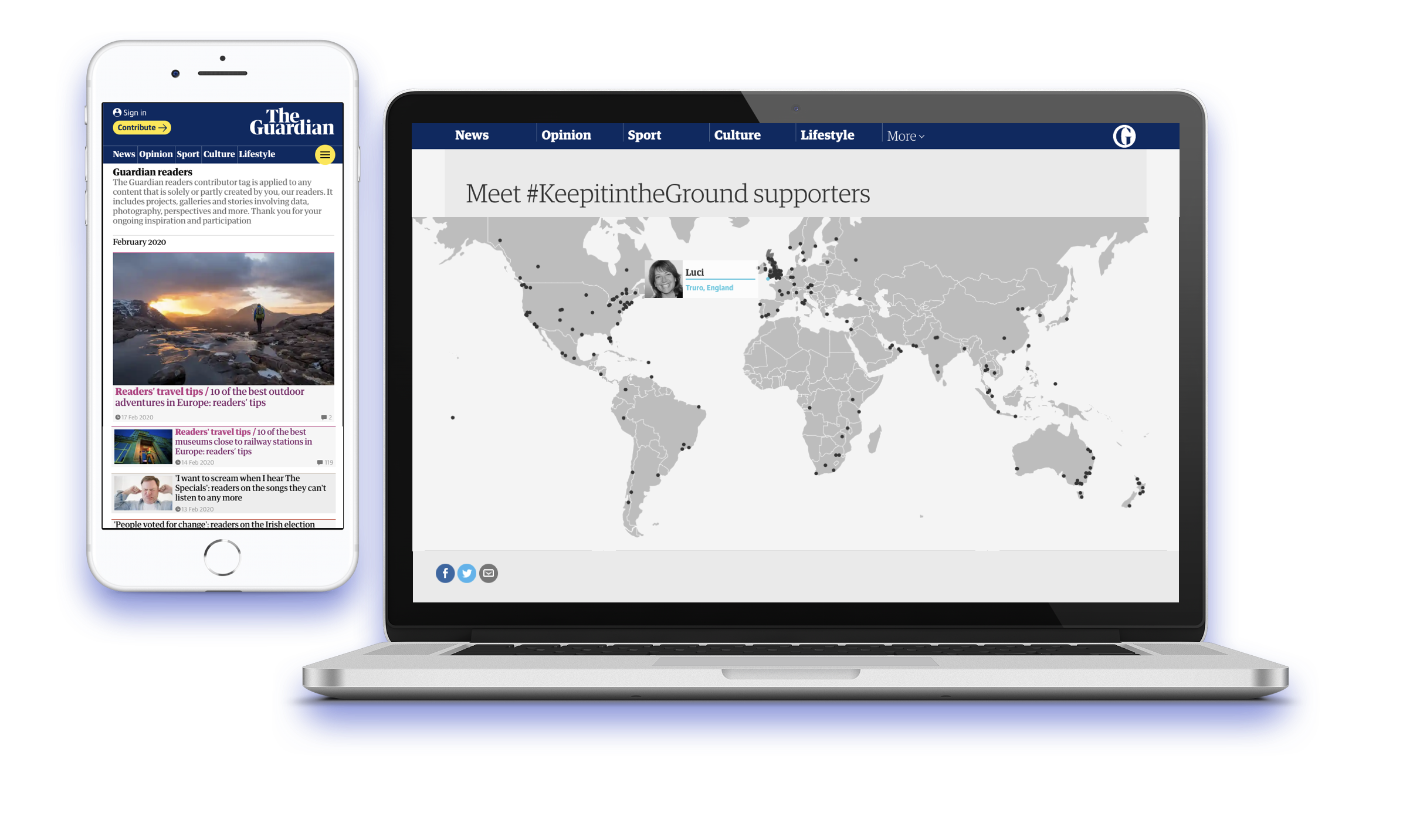The image size is (1403, 840).
Task: Select Culture in the desktop navigation bar
Action: point(738,135)
